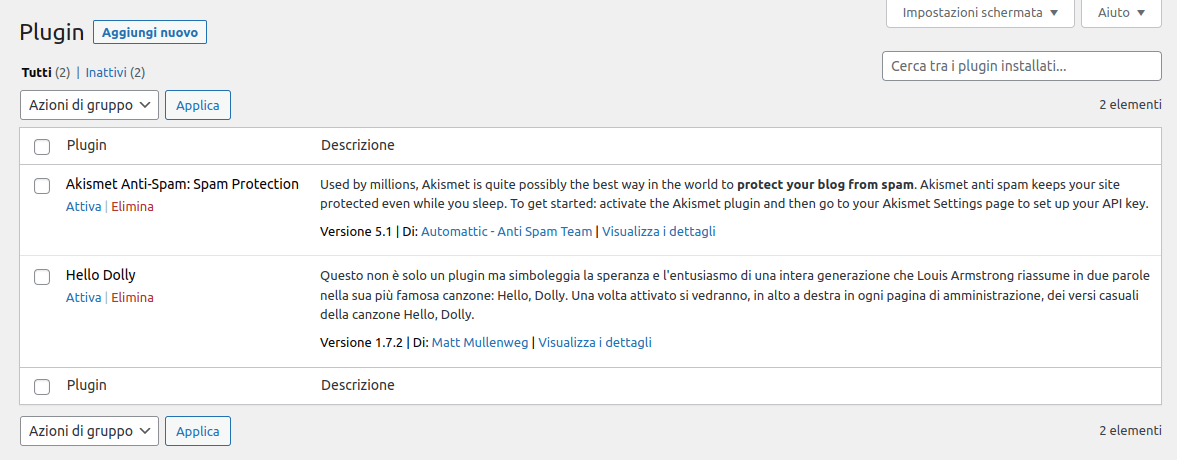Open Impostazioni schermata panel

click(x=980, y=13)
